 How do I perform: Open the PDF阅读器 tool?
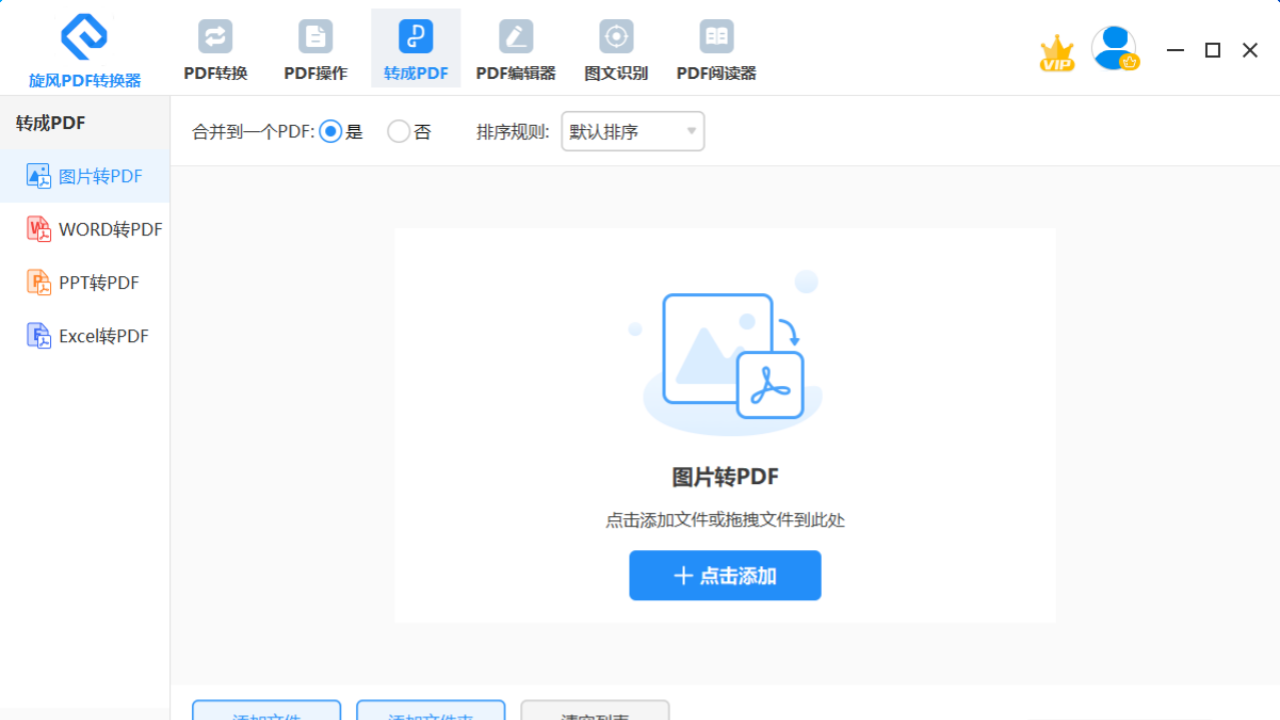click(x=716, y=47)
